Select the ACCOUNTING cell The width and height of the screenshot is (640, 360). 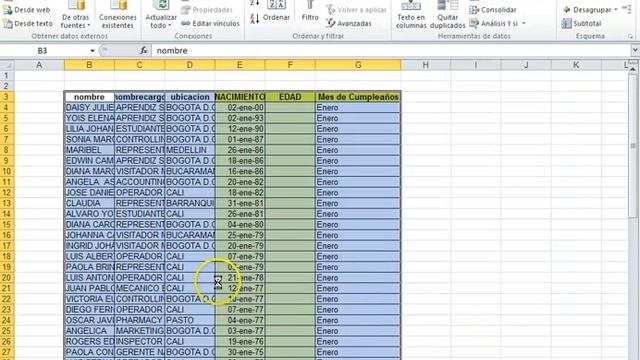click(140, 182)
